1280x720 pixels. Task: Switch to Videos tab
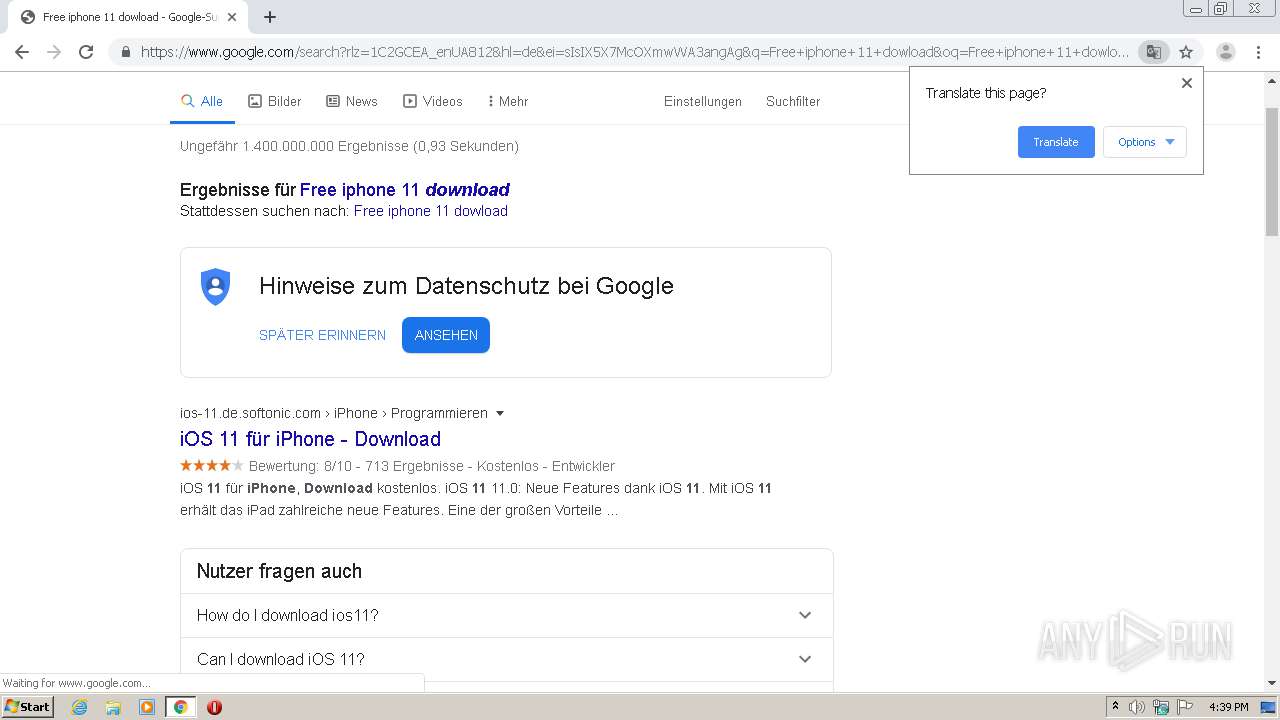[433, 101]
